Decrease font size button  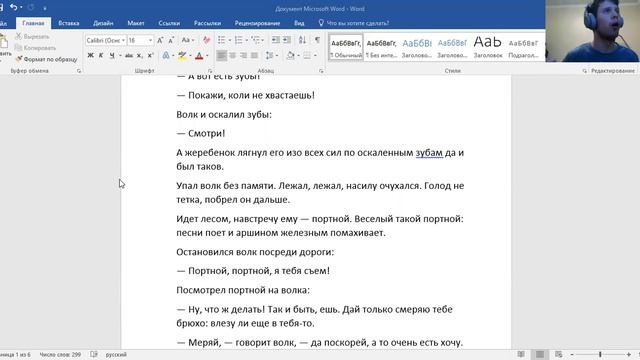point(171,40)
